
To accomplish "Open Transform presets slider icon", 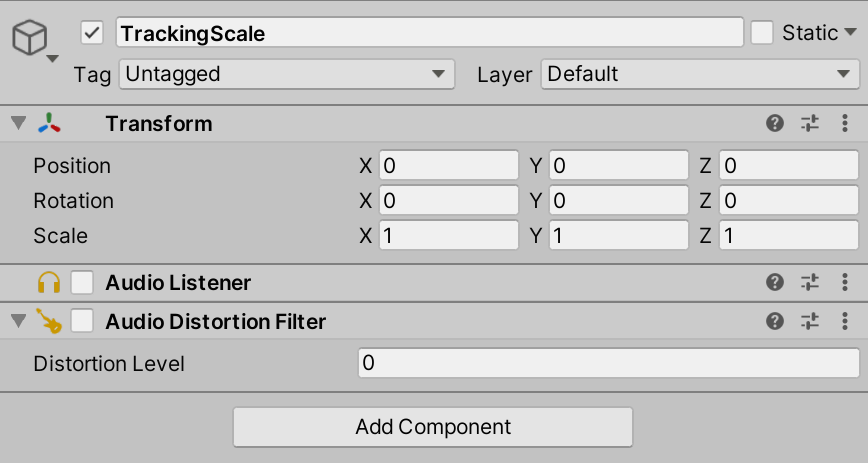I will pos(810,124).
